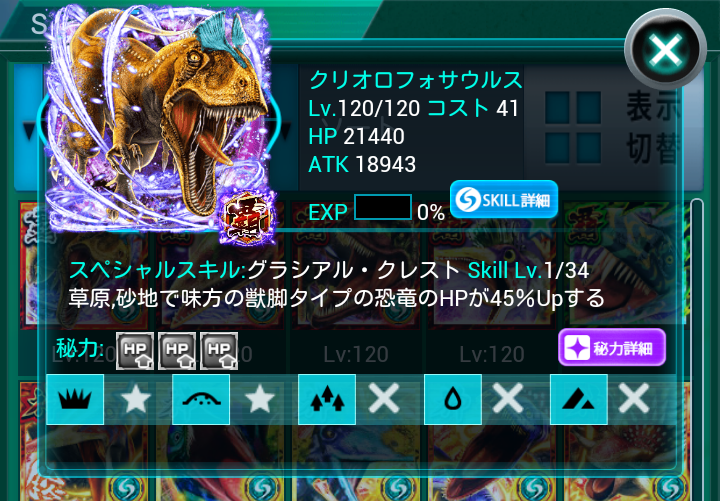Click the X mark next to water drop

(x=508, y=399)
